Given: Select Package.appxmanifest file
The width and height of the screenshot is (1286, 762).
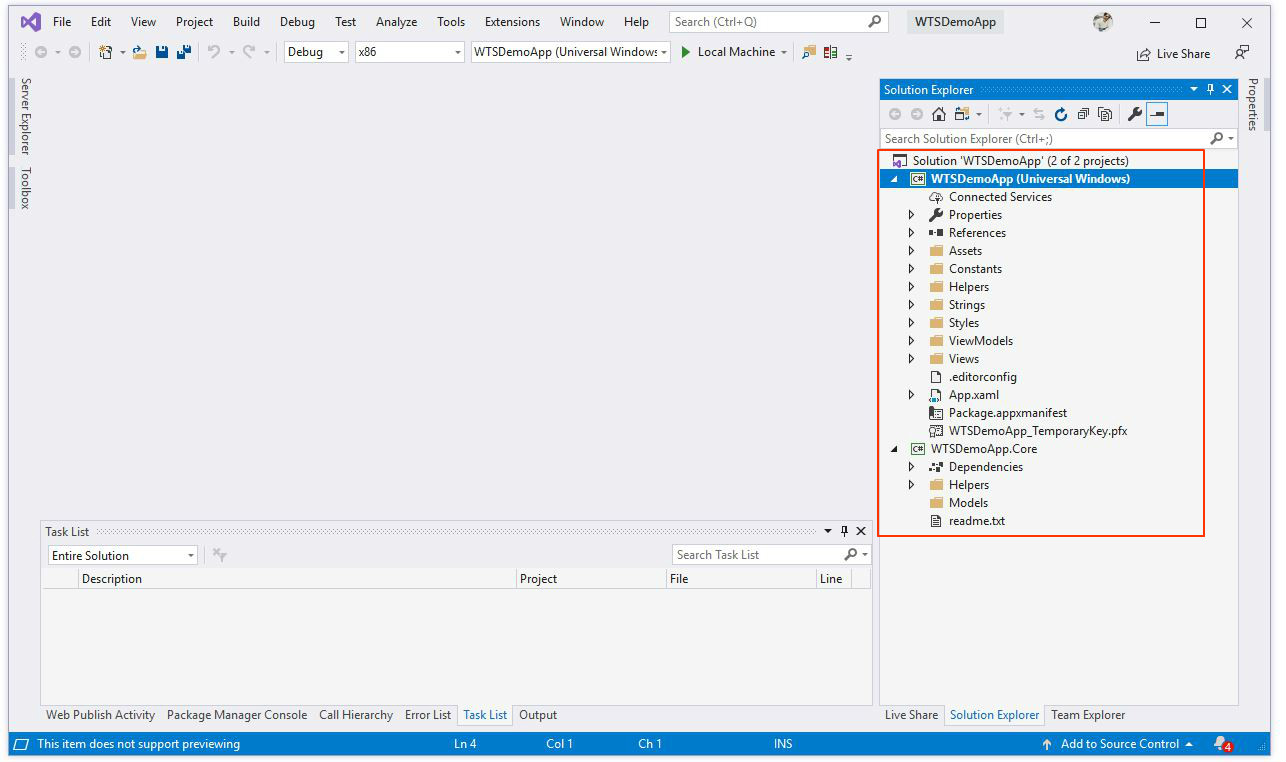Looking at the screenshot, I should pos(1007,413).
